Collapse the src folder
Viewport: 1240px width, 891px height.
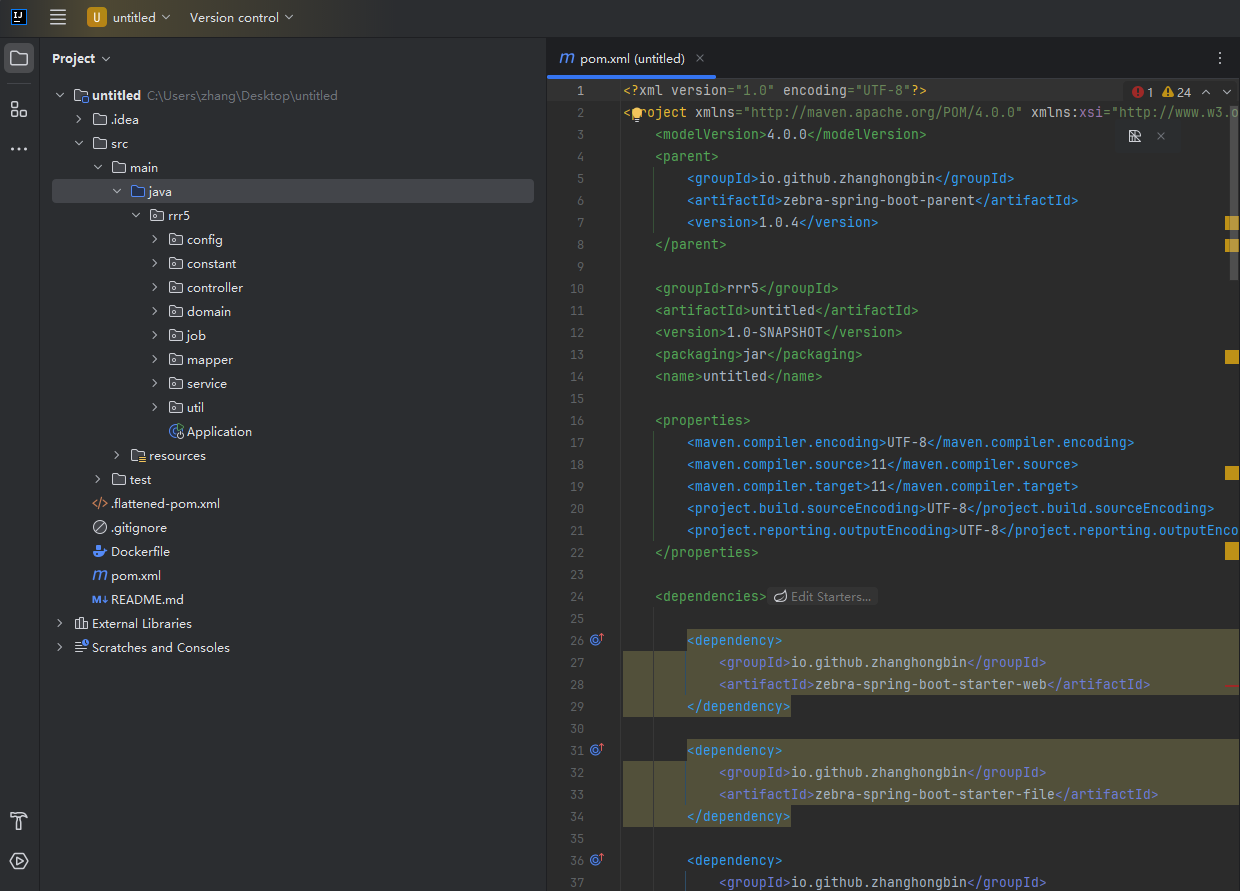point(79,144)
